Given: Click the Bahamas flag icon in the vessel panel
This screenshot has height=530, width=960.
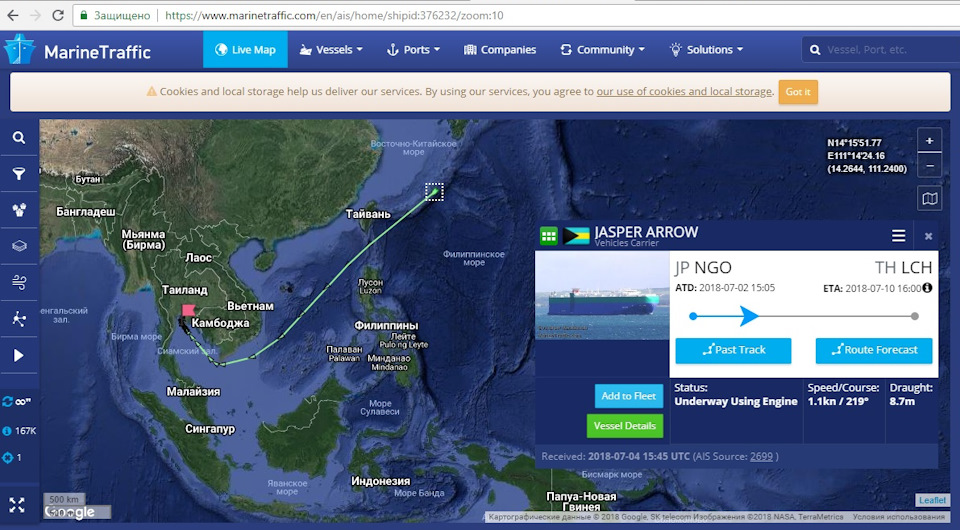Looking at the screenshot, I should click(576, 236).
